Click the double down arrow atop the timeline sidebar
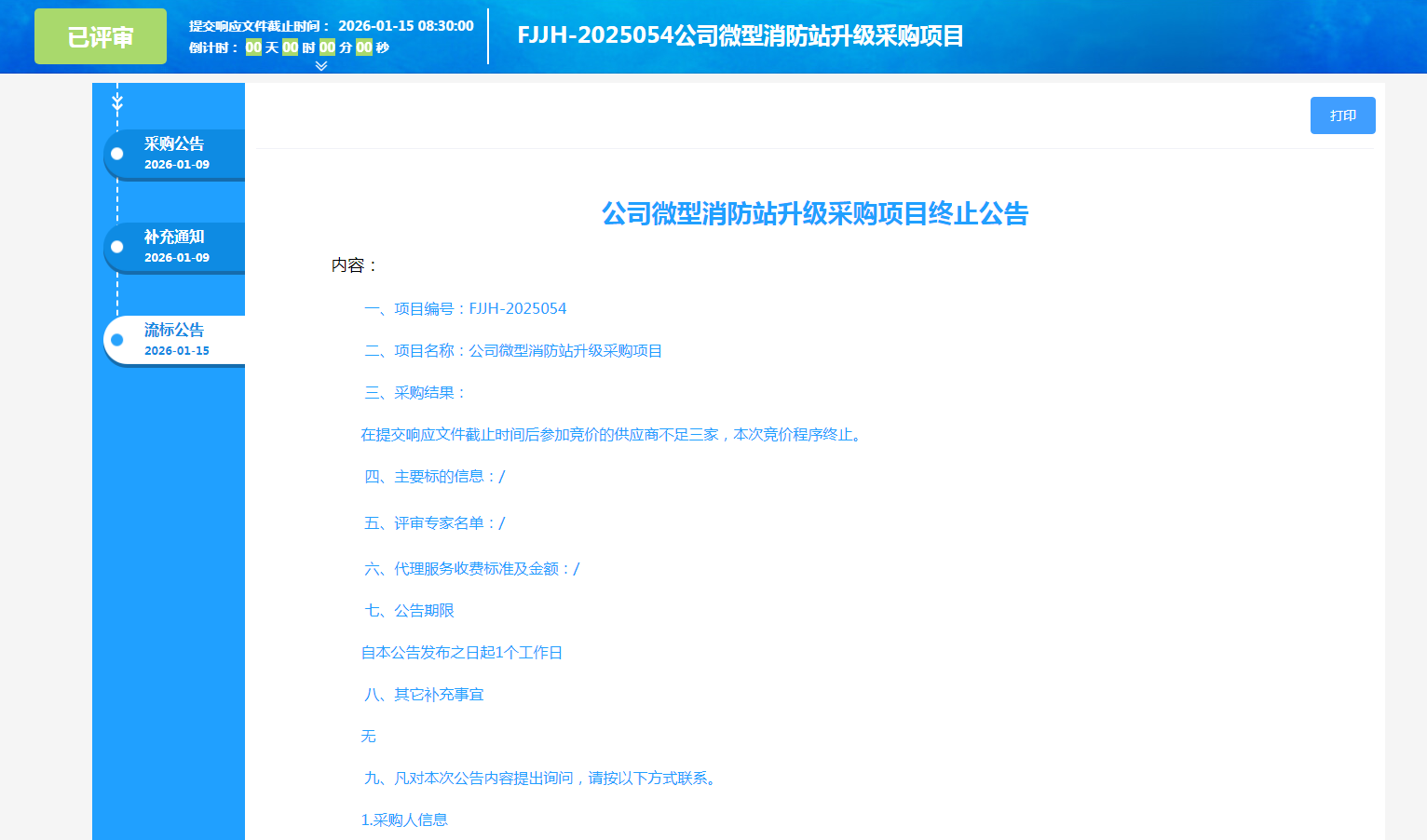The width and height of the screenshot is (1427, 840). click(117, 102)
